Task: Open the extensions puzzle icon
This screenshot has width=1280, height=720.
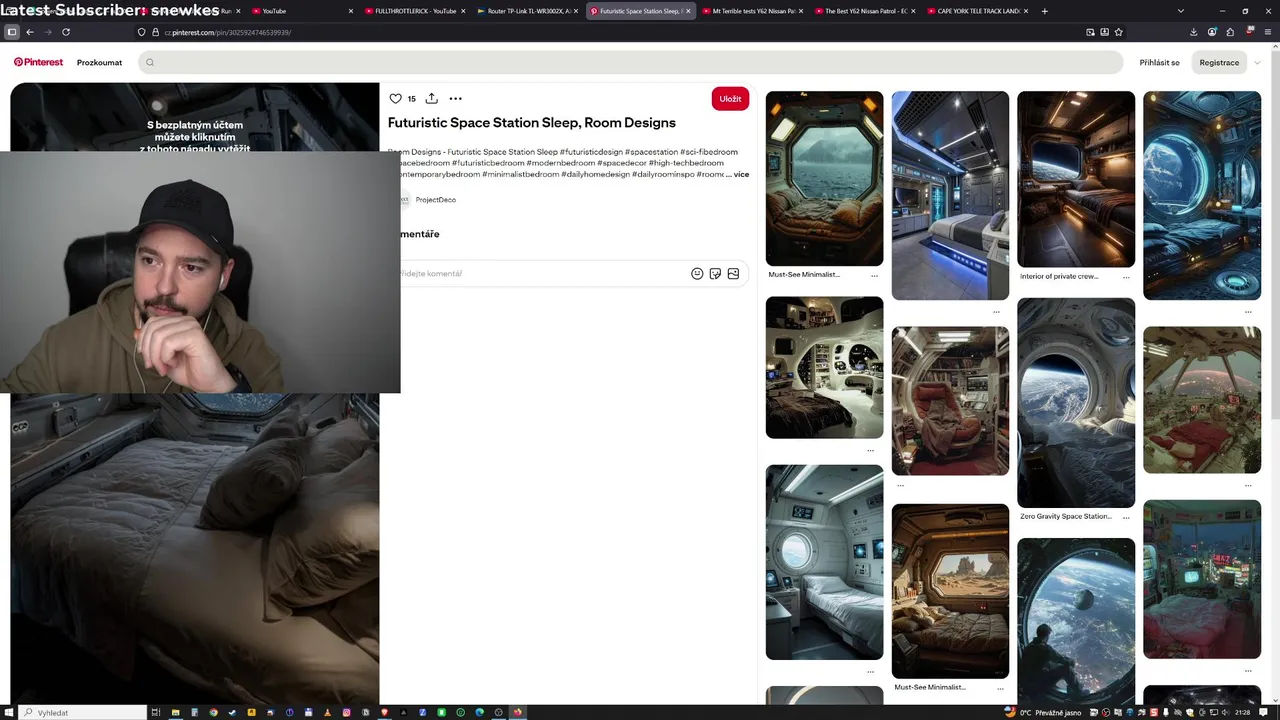Action: tap(1230, 32)
